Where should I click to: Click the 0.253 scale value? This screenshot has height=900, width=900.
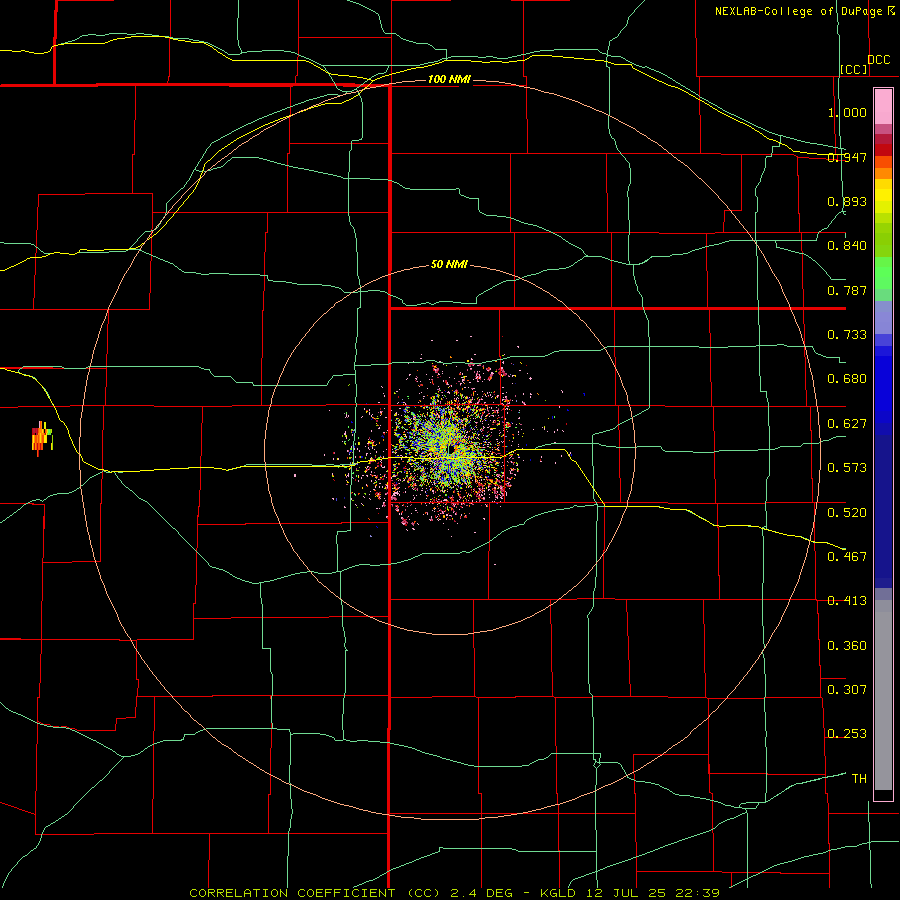pos(847,734)
